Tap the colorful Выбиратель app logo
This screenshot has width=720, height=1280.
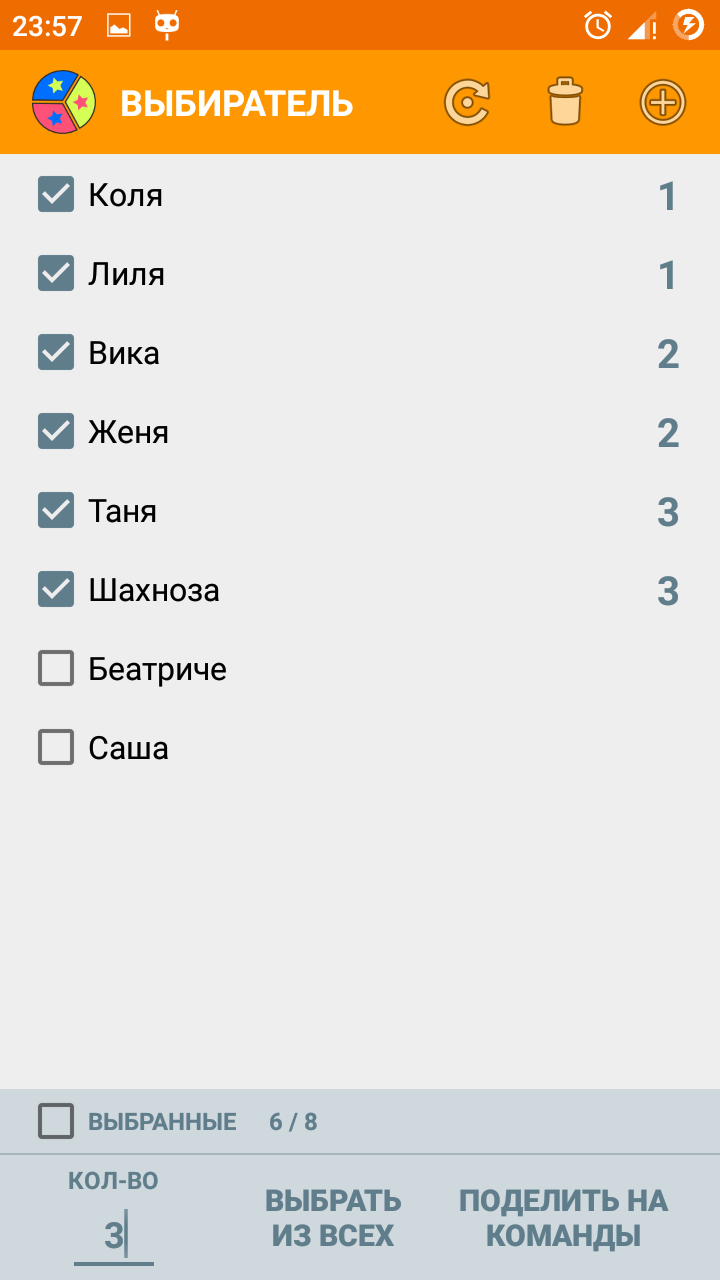click(x=64, y=103)
